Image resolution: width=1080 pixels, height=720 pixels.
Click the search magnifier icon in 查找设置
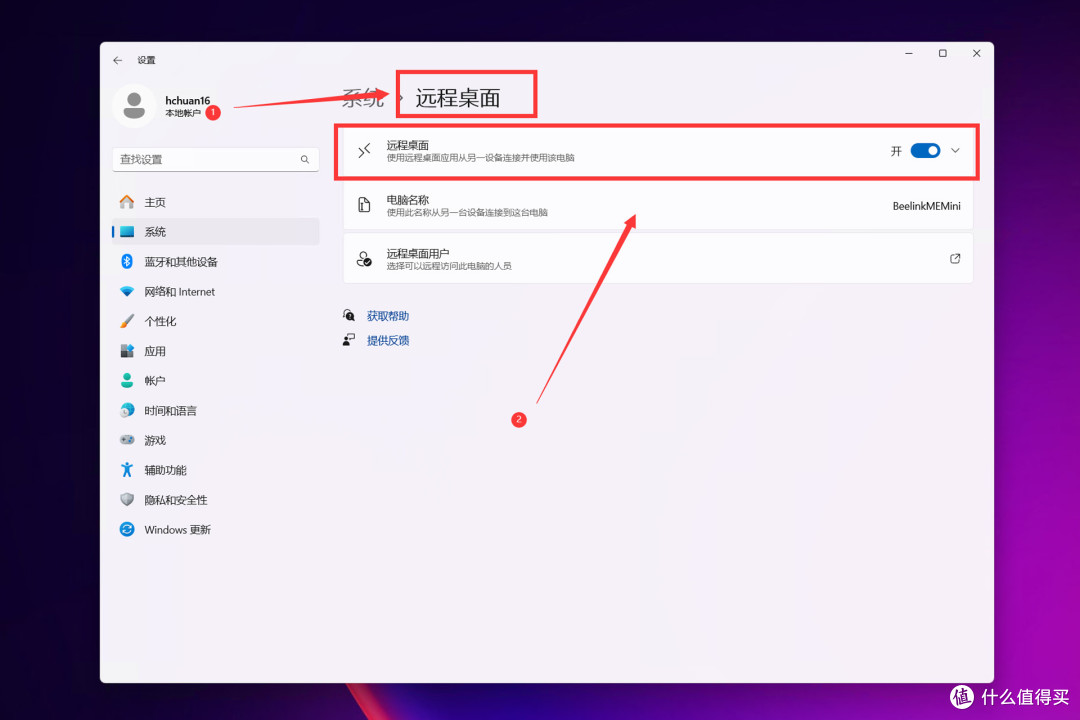pyautogui.click(x=304, y=159)
